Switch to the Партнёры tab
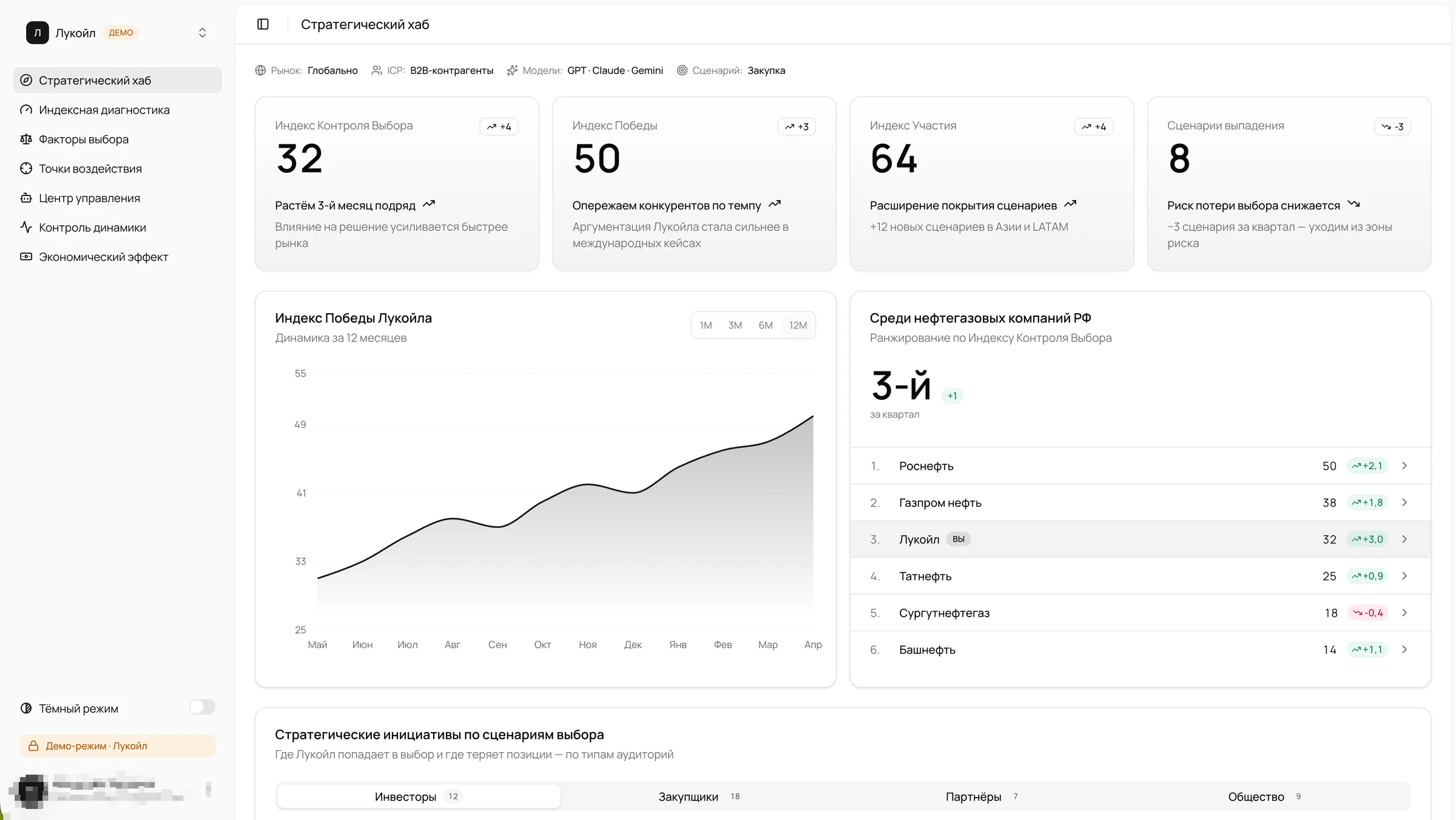This screenshot has height=820, width=1456. (982, 796)
